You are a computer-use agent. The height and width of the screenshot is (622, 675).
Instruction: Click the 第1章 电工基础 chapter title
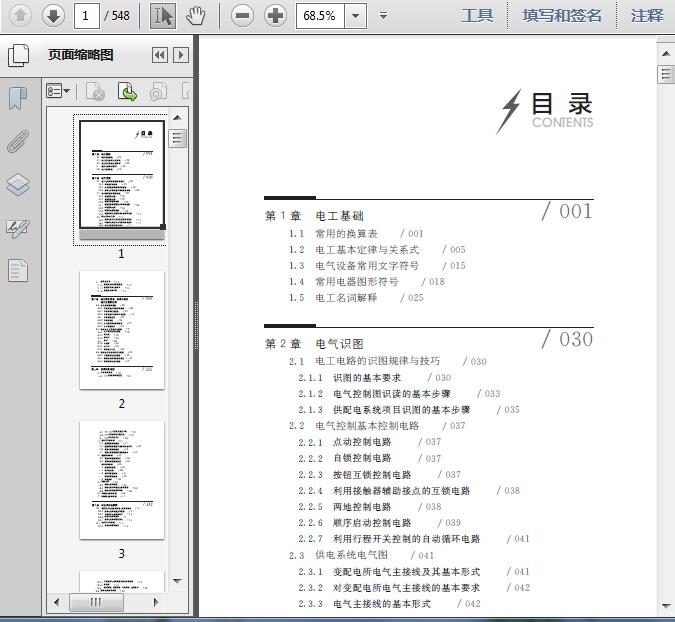coord(314,216)
